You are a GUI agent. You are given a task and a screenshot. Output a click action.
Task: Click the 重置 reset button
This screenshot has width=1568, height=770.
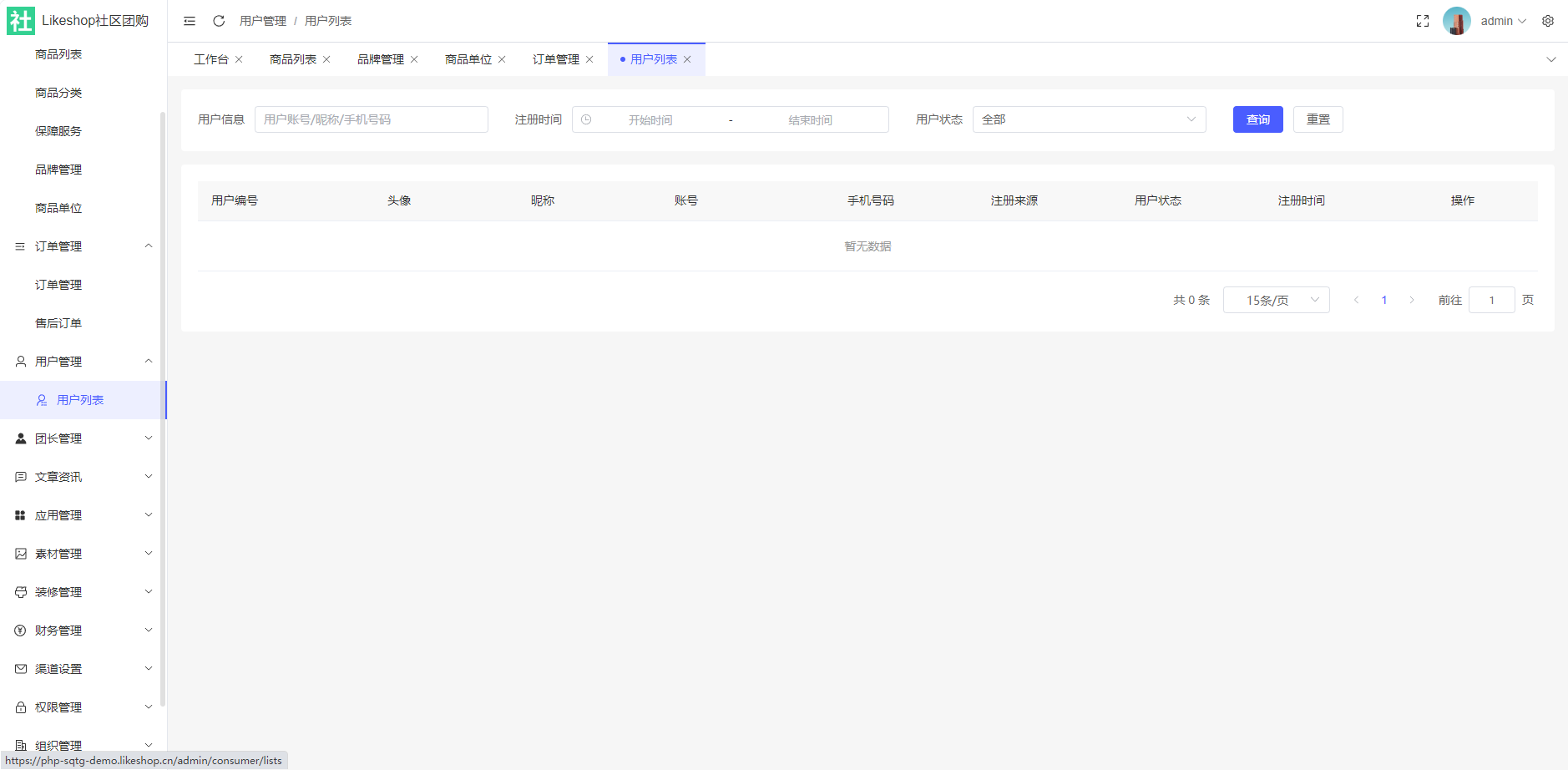[1318, 119]
